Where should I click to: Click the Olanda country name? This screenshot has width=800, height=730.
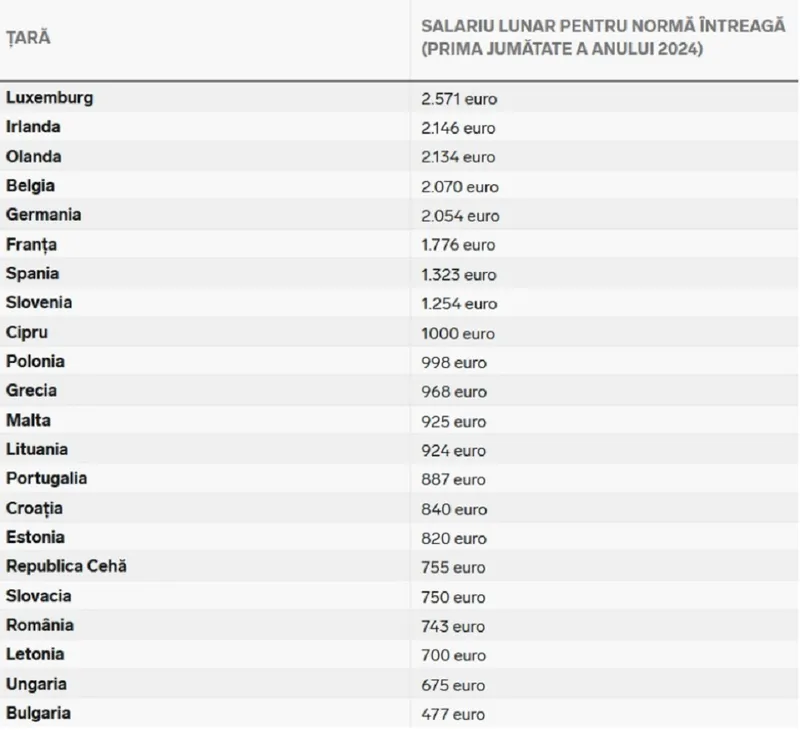point(34,156)
